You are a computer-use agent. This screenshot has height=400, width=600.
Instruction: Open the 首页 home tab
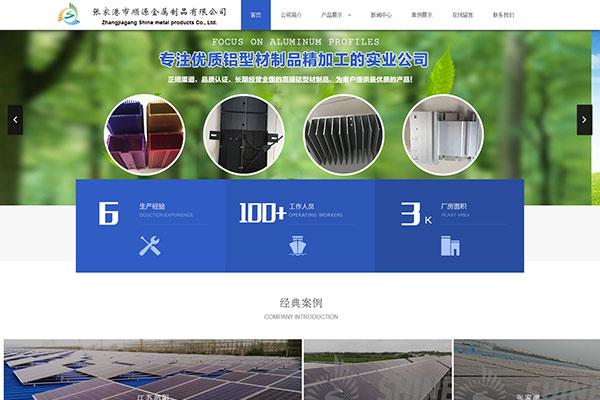tap(256, 15)
